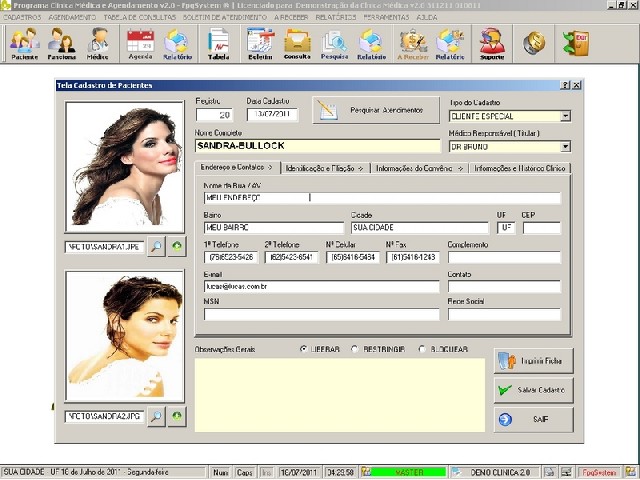The image size is (640, 480).
Task: Click the Salvar Cadastro button
Action: click(x=533, y=390)
